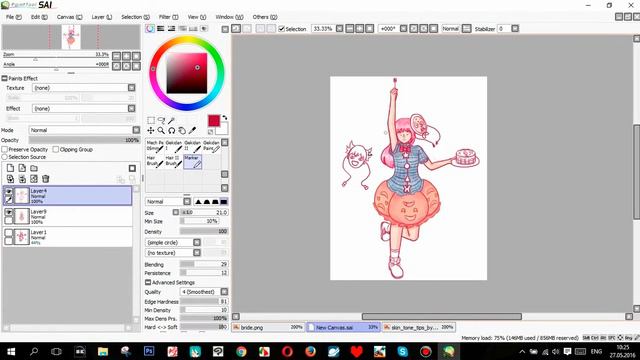Open the Filter menu
The width and height of the screenshot is (640, 360).
point(169,17)
